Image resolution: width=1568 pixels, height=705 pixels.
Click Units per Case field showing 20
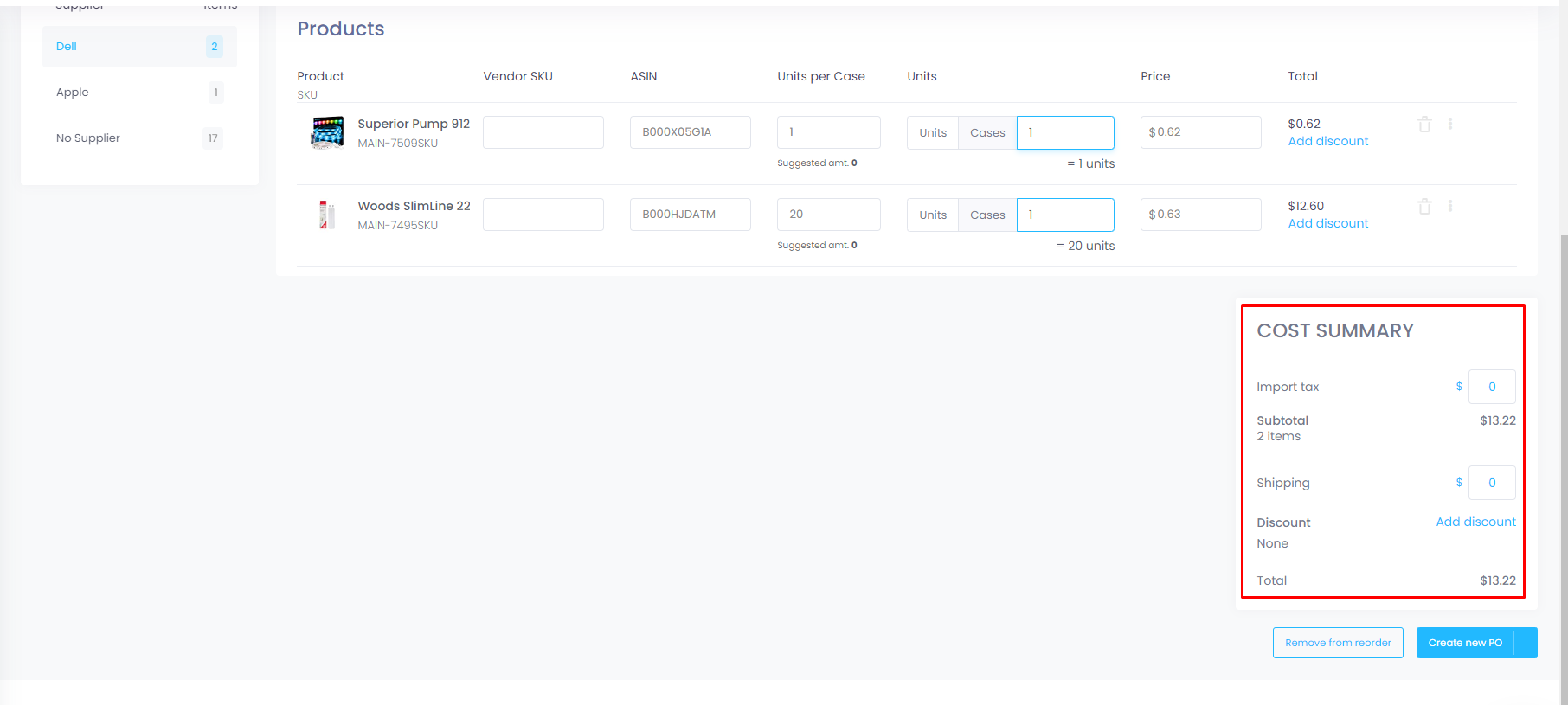coord(829,215)
